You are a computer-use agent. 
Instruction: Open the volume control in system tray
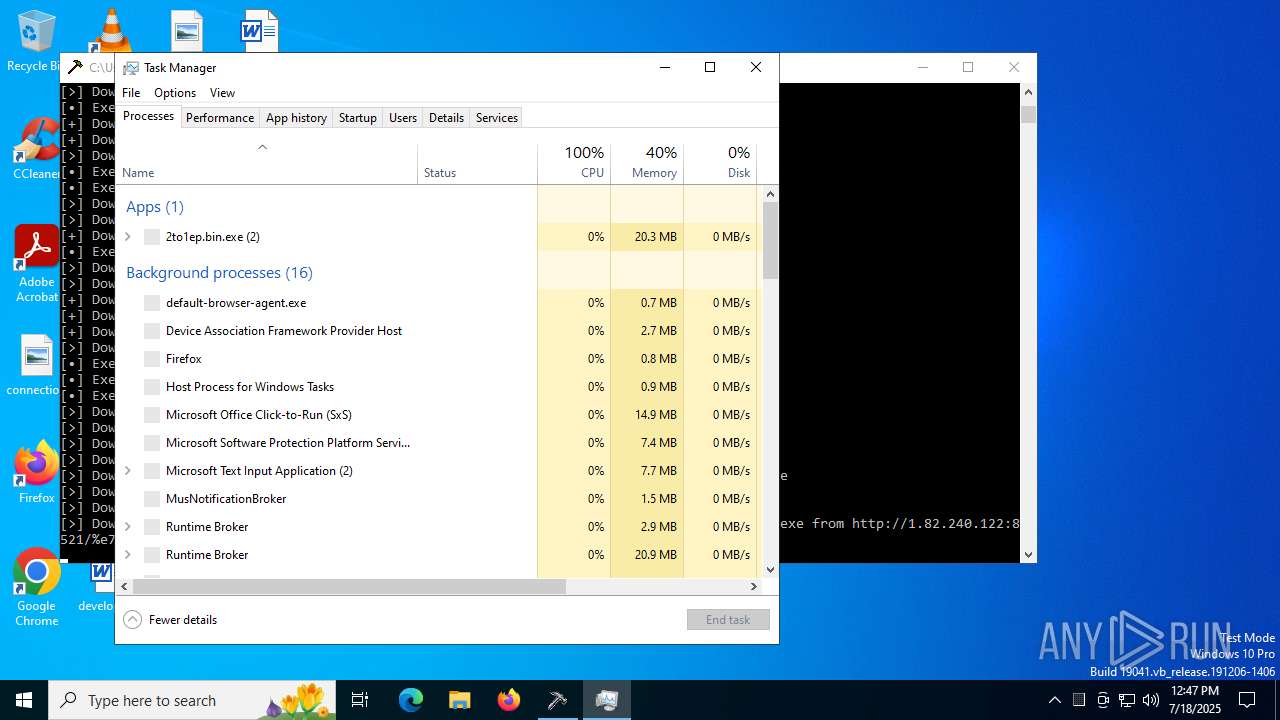[1151, 700]
